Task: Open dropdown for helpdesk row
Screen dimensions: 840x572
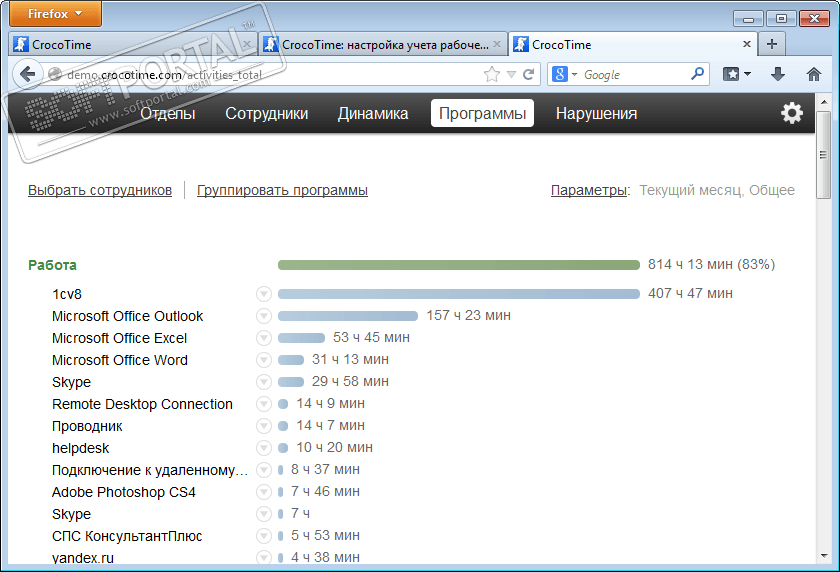Action: coord(264,448)
